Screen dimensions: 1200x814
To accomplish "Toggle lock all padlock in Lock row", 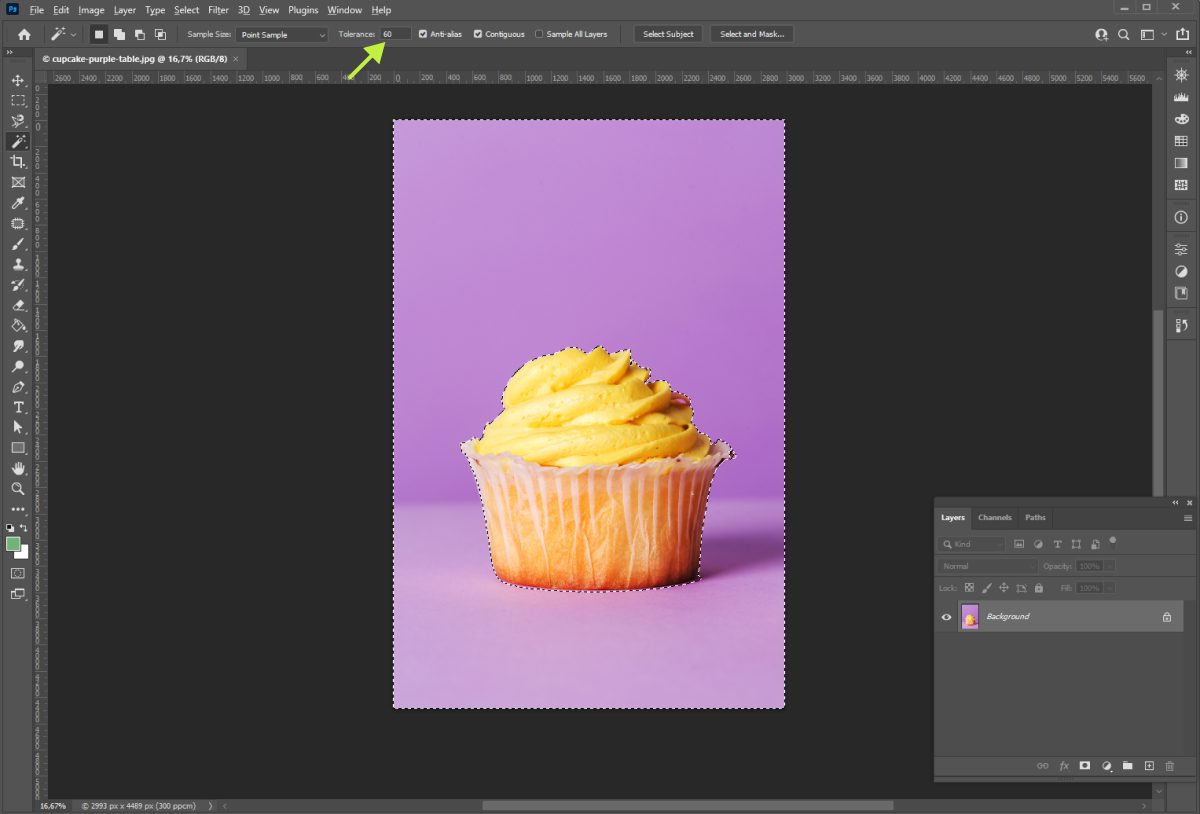I will [x=1038, y=588].
